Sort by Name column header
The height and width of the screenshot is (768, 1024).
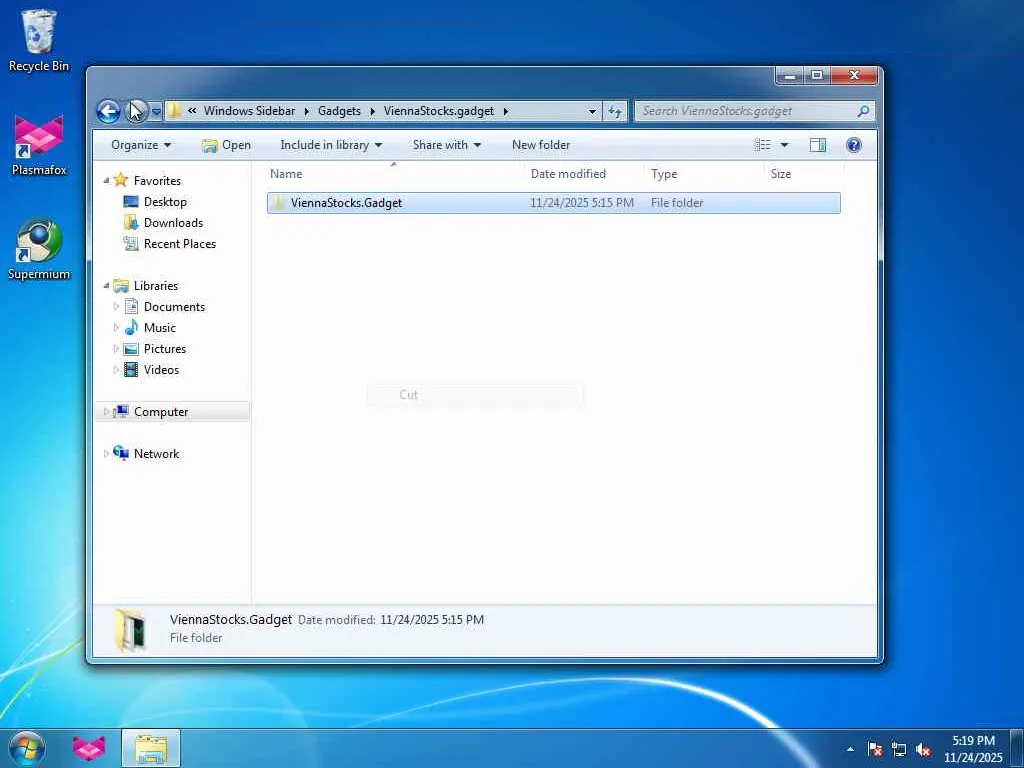point(394,174)
